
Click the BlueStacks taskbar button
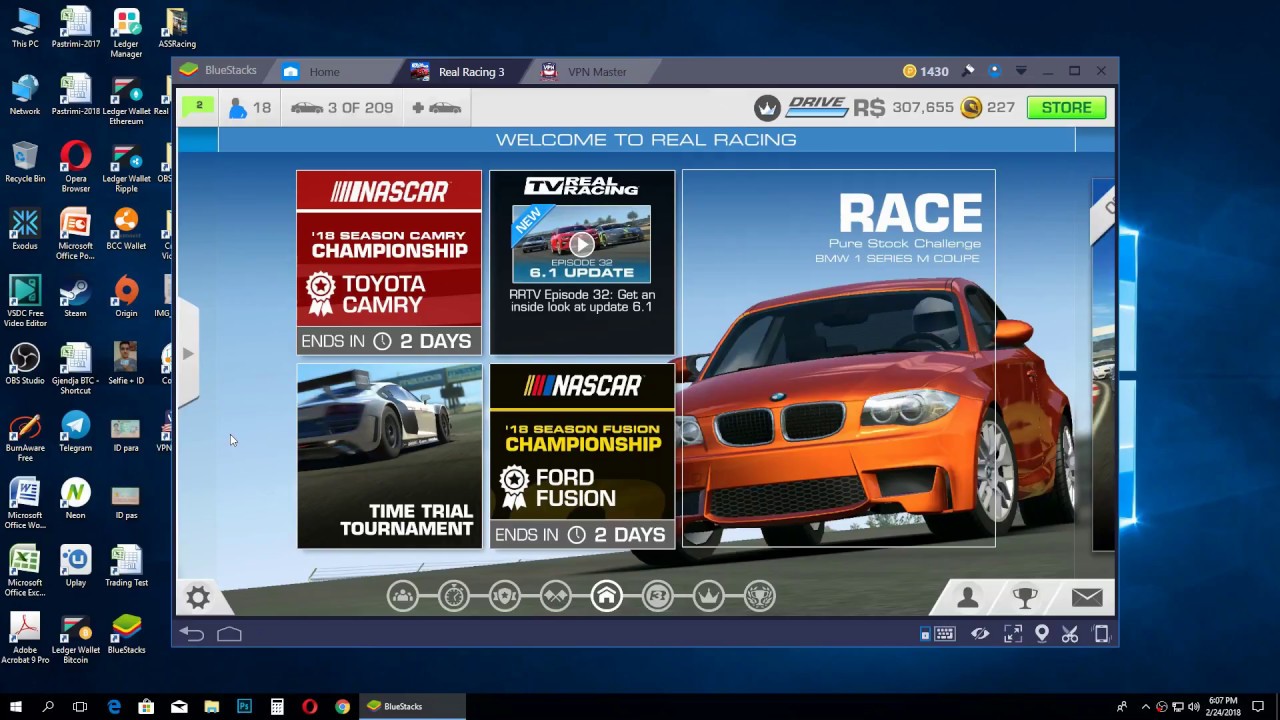click(413, 706)
